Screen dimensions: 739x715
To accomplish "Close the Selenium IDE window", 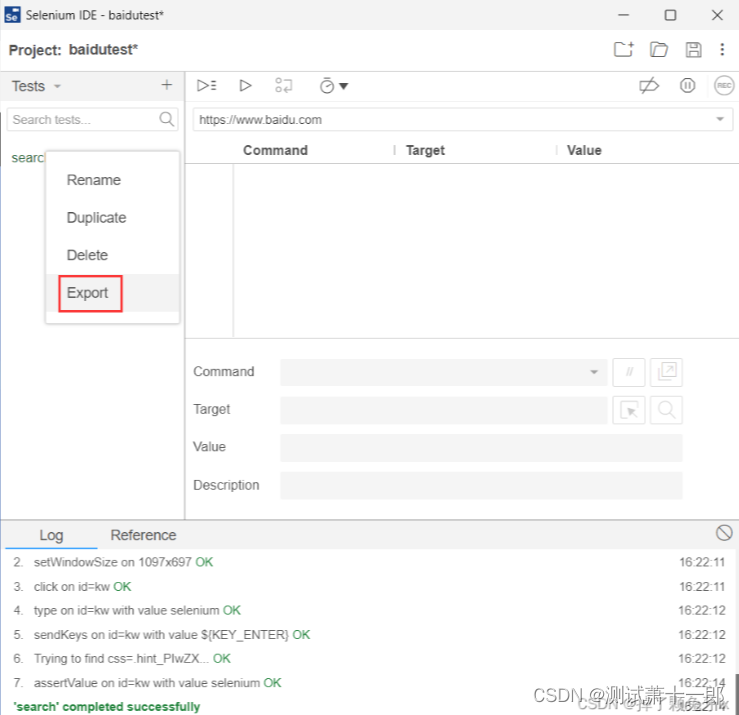I will coord(717,15).
